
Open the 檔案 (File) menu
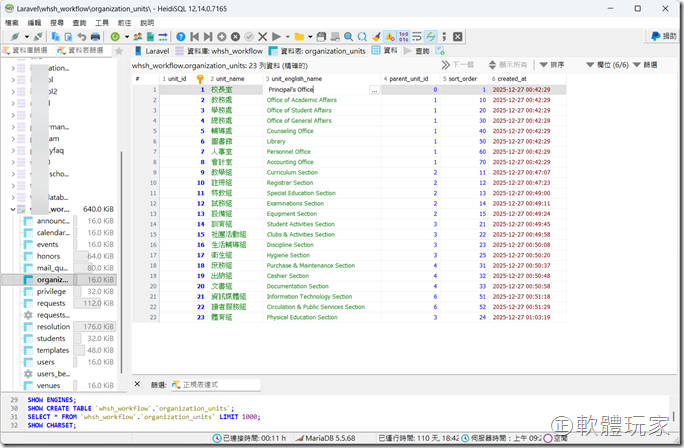click(11, 21)
